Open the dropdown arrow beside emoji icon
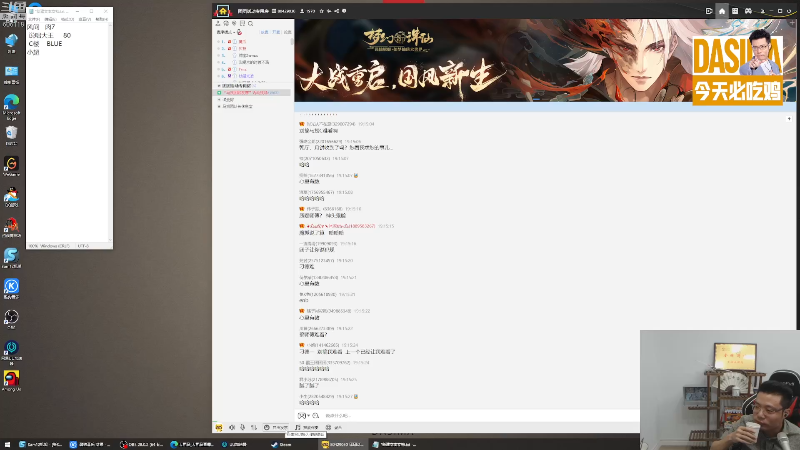 309,416
